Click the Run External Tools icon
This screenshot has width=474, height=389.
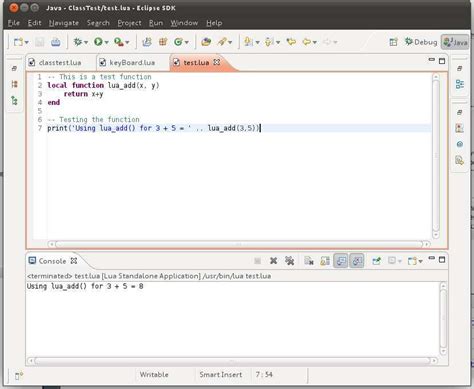(119, 42)
